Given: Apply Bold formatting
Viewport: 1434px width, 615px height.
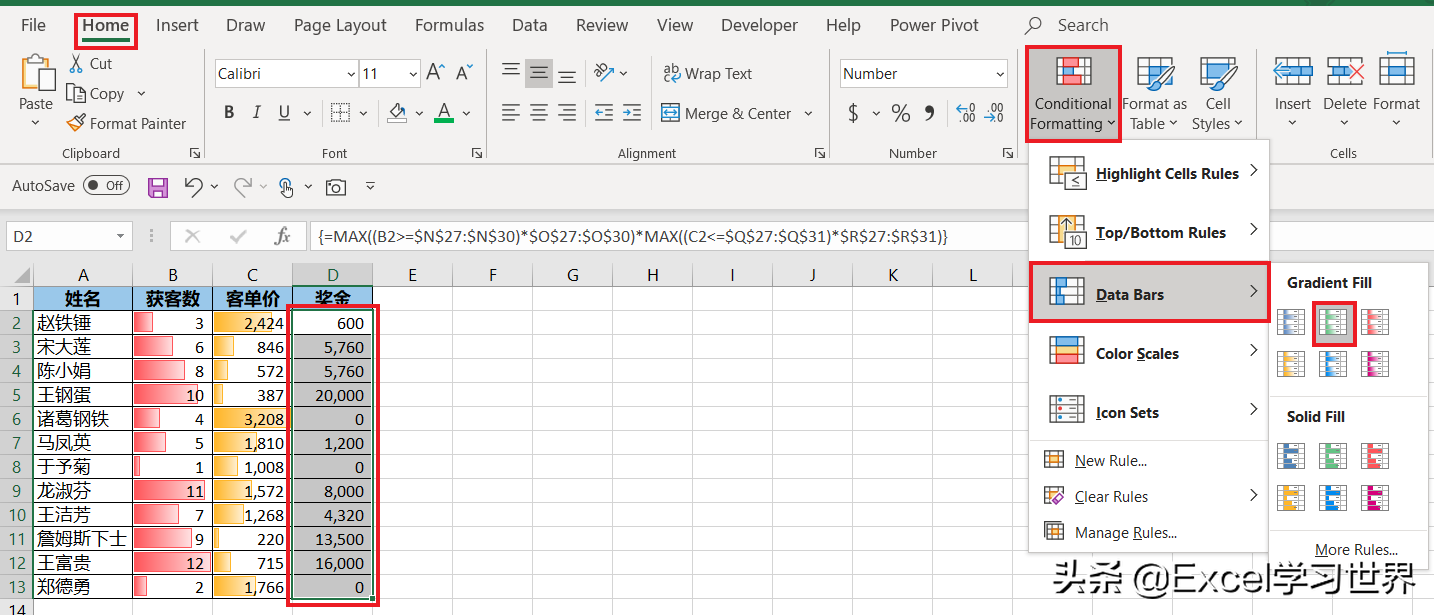Looking at the screenshot, I should click(229, 113).
